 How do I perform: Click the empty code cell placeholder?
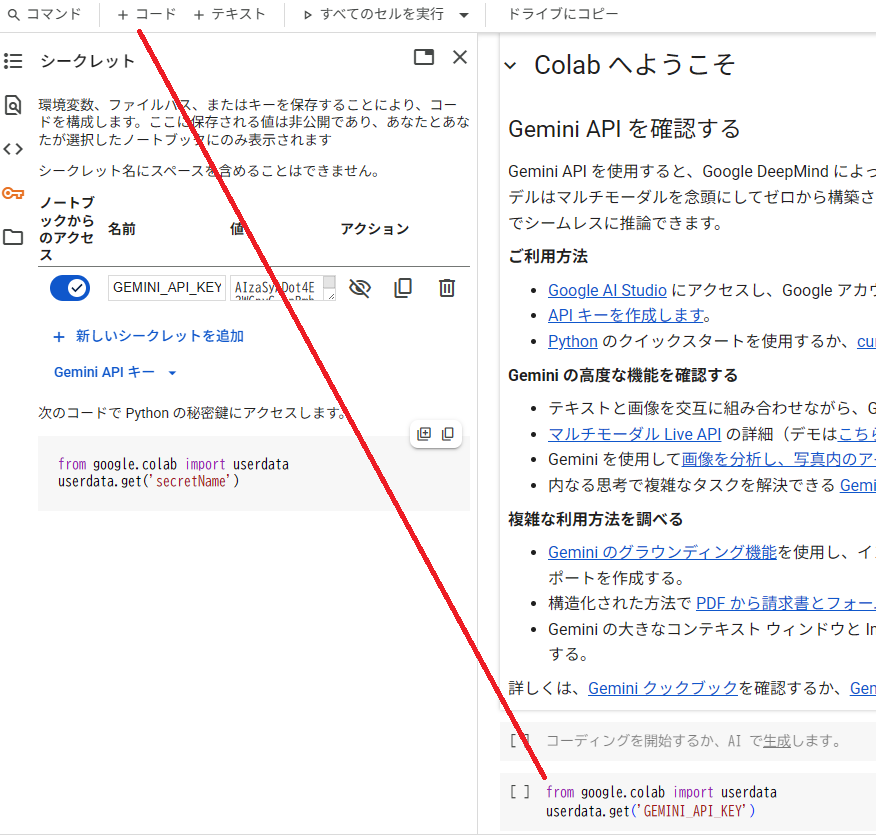[693, 741]
